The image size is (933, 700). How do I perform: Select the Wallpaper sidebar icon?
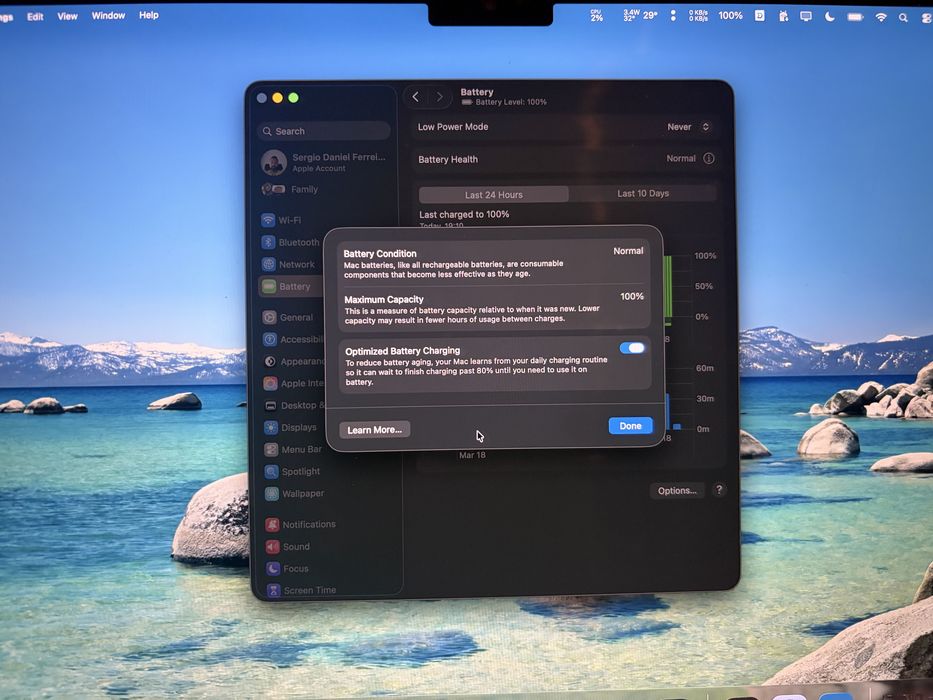(272, 493)
